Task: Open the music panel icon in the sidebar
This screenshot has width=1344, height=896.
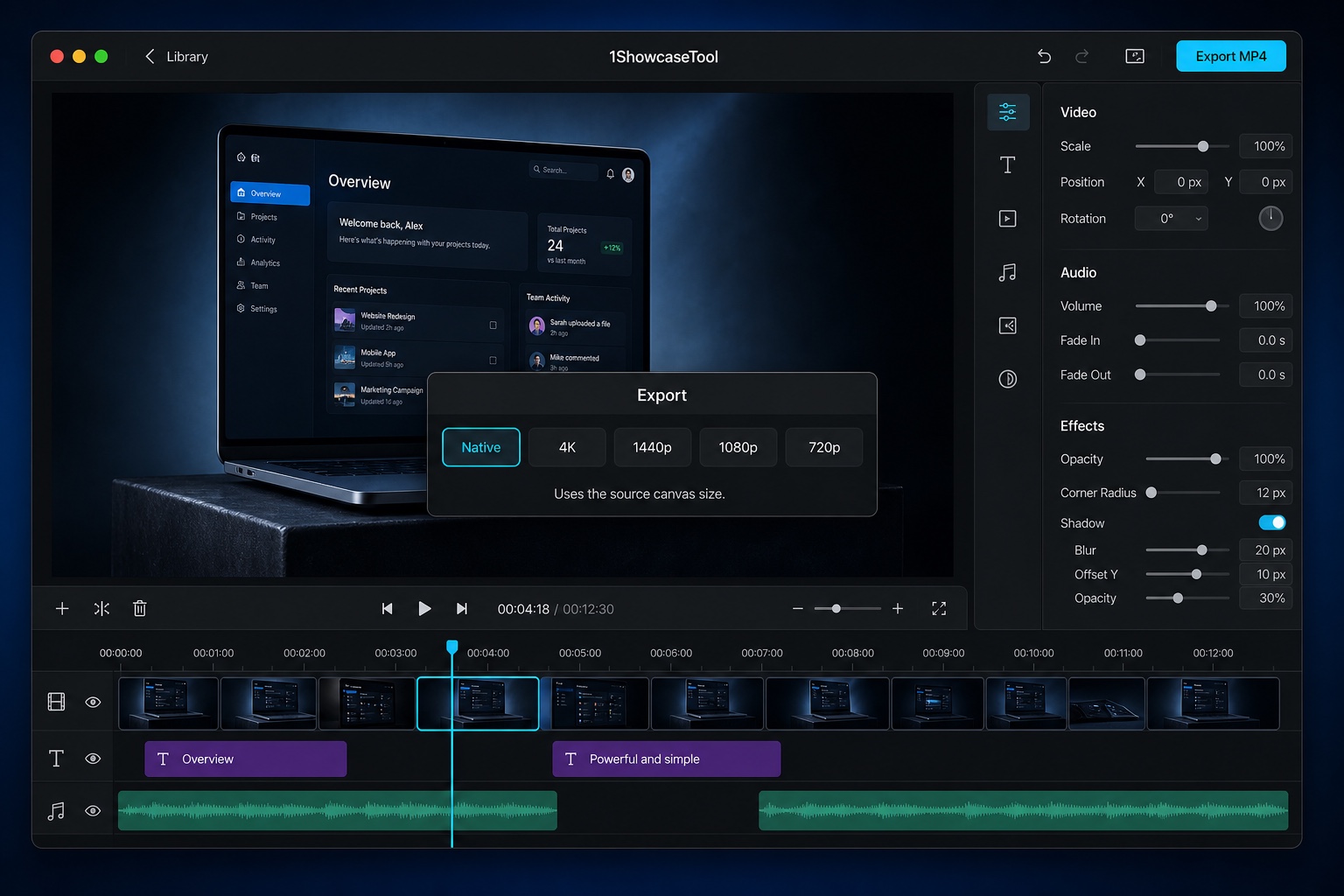Action: pos(1008,272)
